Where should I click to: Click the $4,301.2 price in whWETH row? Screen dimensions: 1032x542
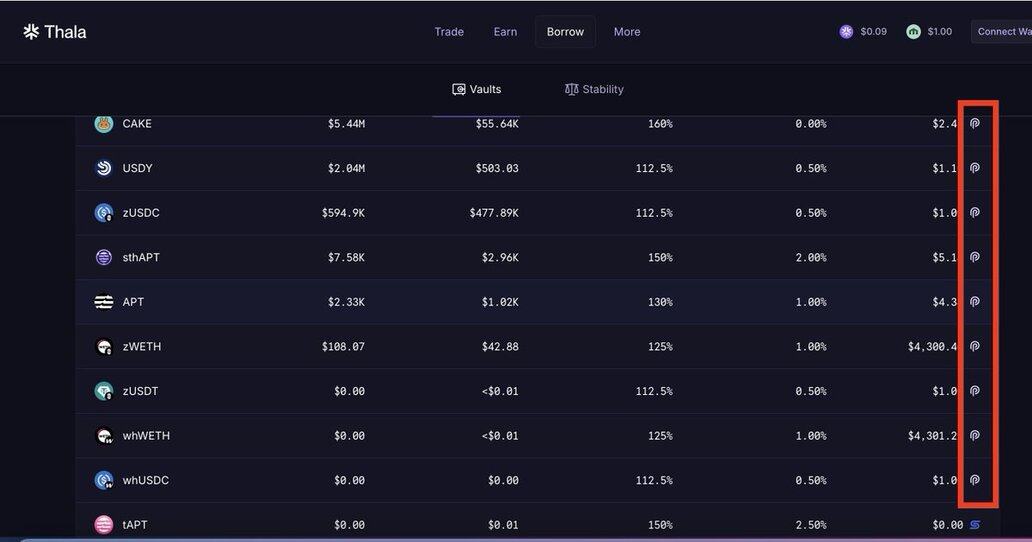(x=933, y=435)
